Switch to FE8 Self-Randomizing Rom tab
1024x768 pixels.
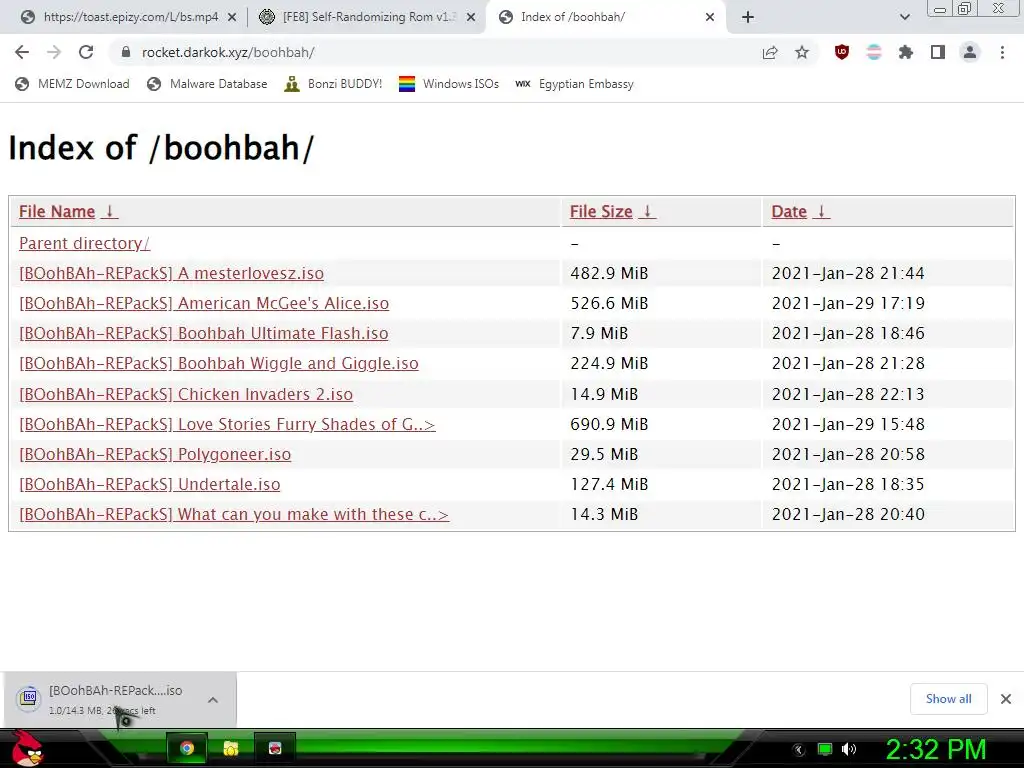(366, 17)
